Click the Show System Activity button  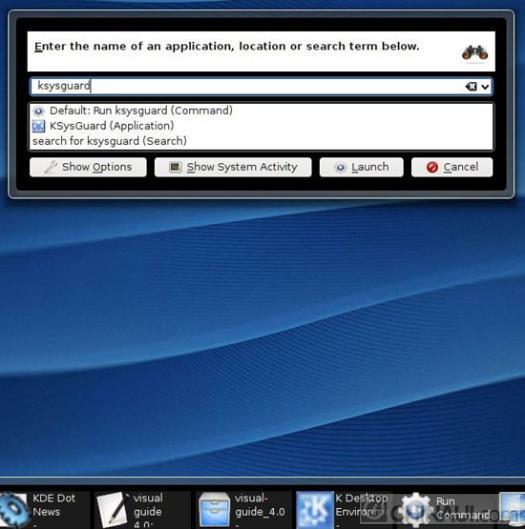(x=233, y=167)
